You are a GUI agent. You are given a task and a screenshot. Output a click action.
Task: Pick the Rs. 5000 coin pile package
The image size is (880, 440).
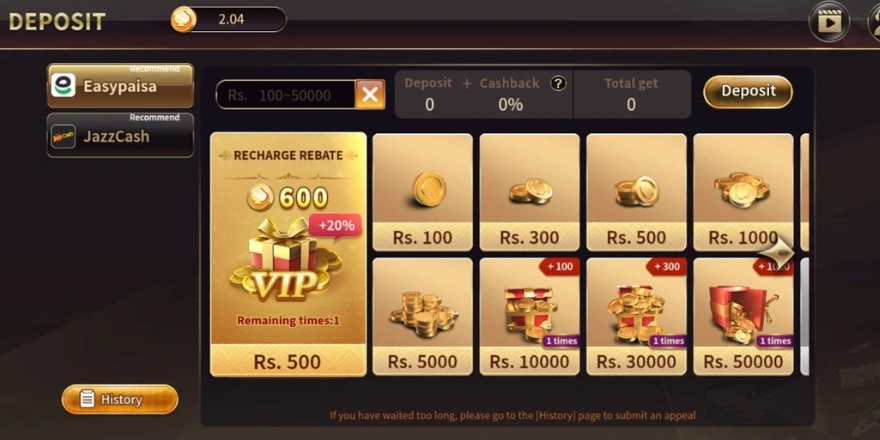(423, 317)
